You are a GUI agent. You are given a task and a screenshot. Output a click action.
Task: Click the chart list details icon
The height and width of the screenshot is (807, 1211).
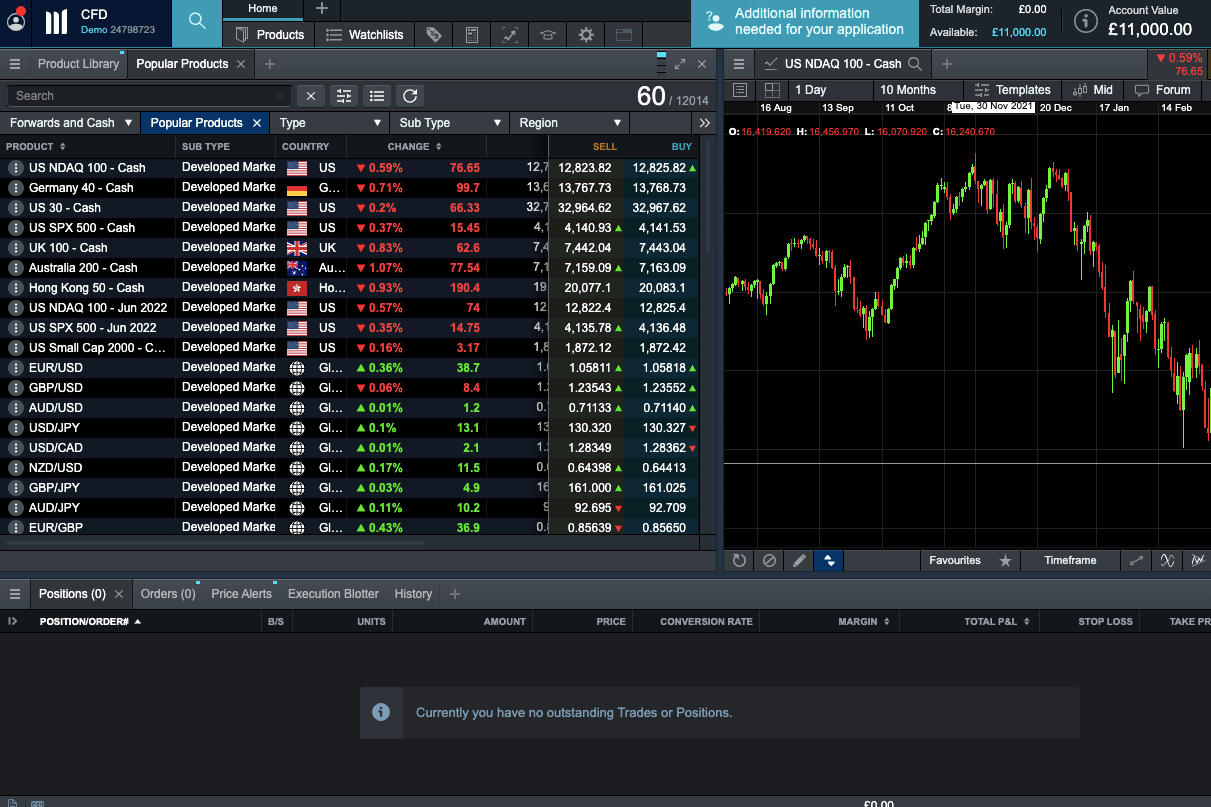pos(740,89)
